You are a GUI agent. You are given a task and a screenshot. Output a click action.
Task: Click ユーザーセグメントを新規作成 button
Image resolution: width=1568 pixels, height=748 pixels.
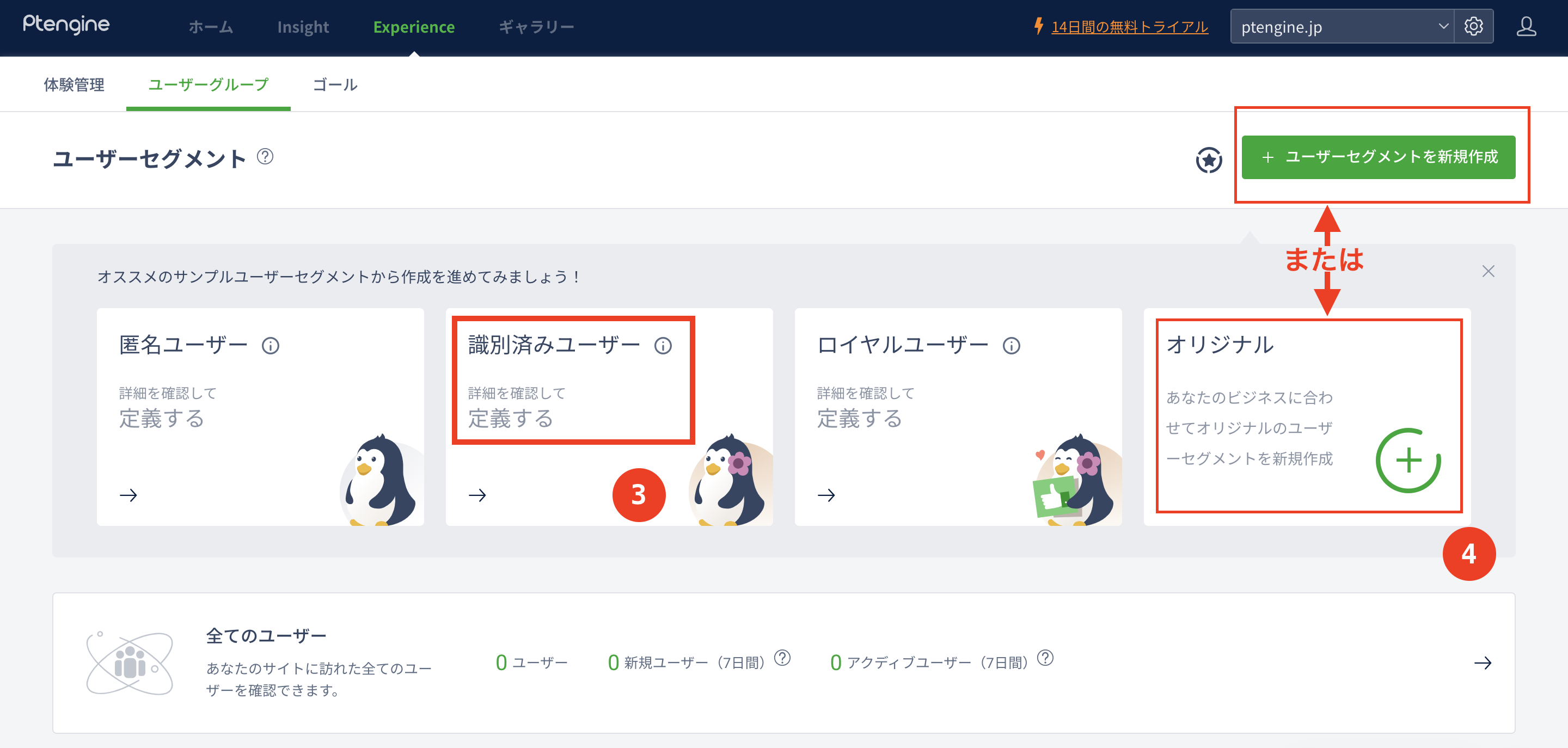1378,157
